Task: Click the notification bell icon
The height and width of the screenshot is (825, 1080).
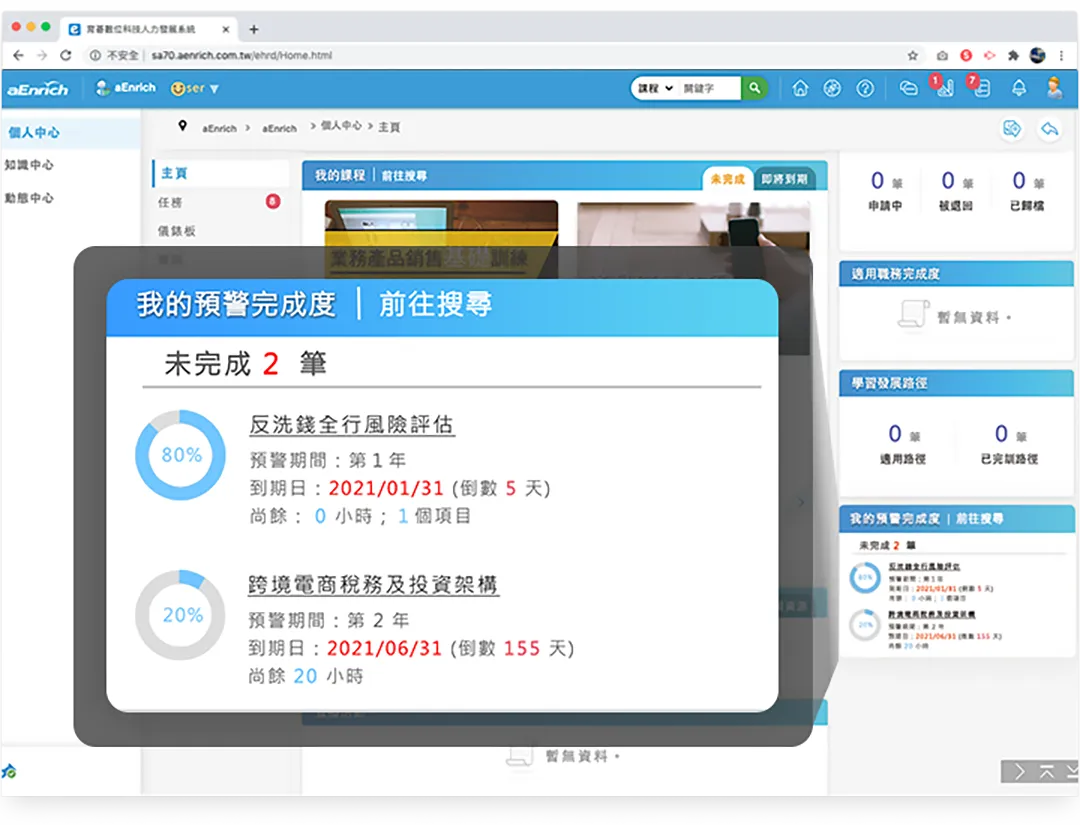Action: pyautogui.click(x=1019, y=89)
